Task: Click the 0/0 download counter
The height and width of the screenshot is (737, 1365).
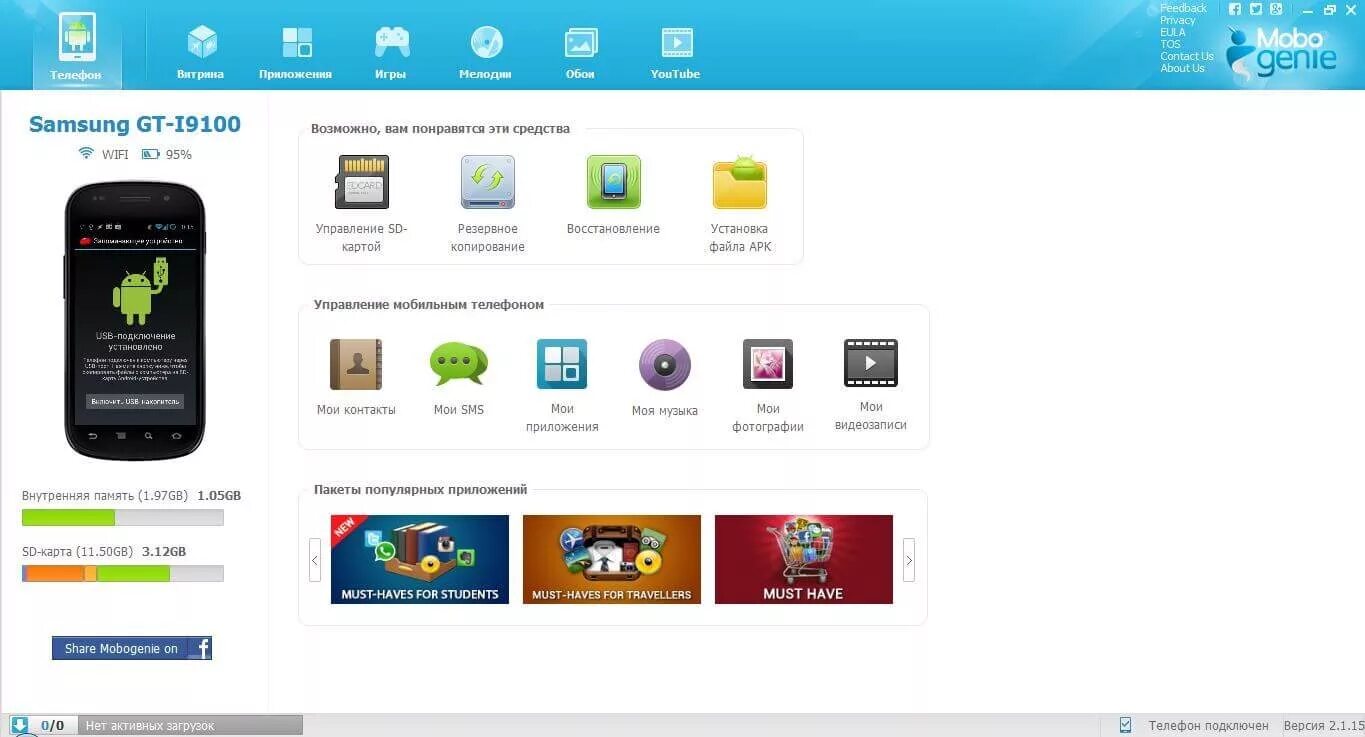Action: tap(52, 726)
